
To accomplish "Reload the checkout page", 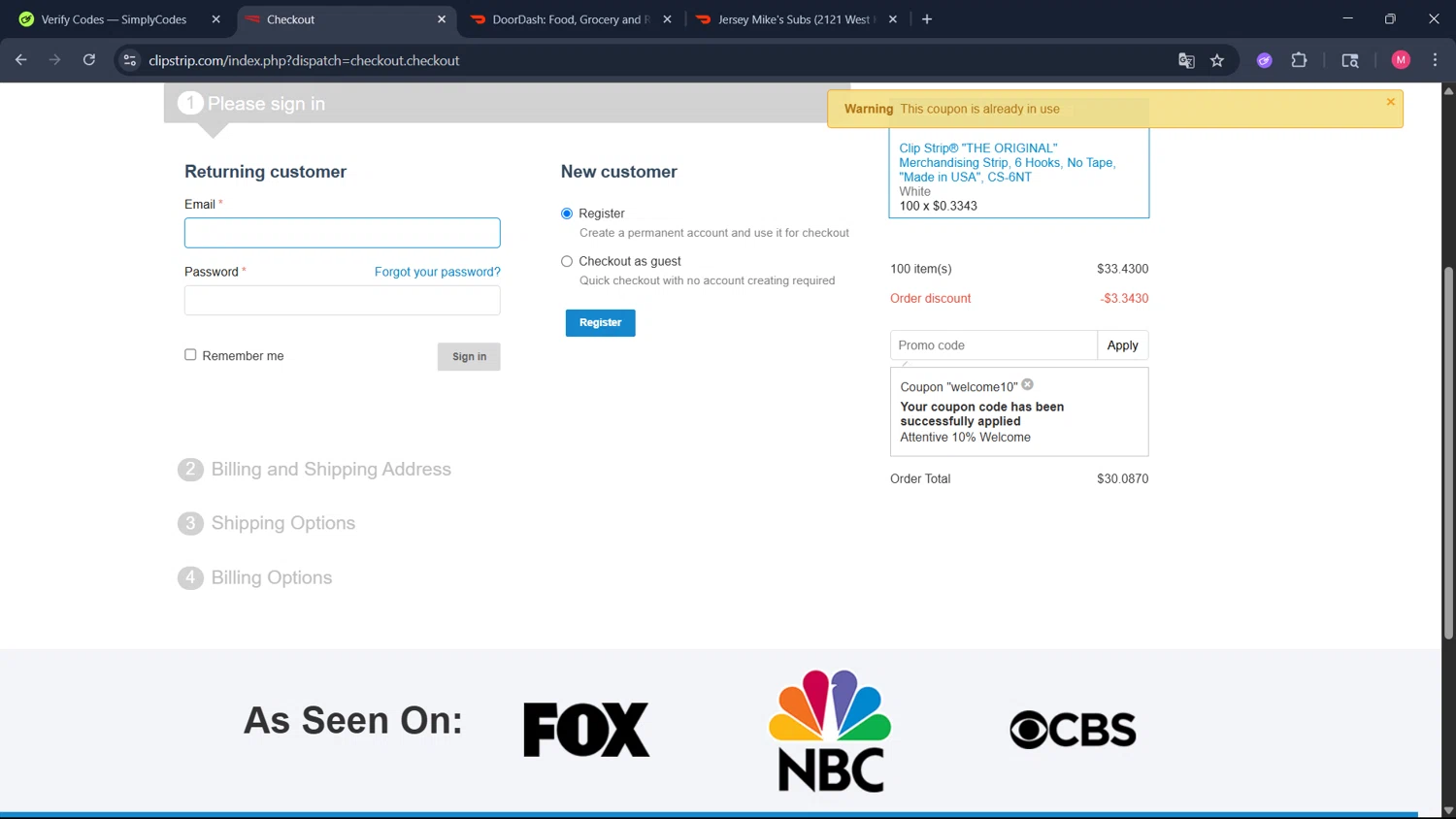I will coord(89,60).
